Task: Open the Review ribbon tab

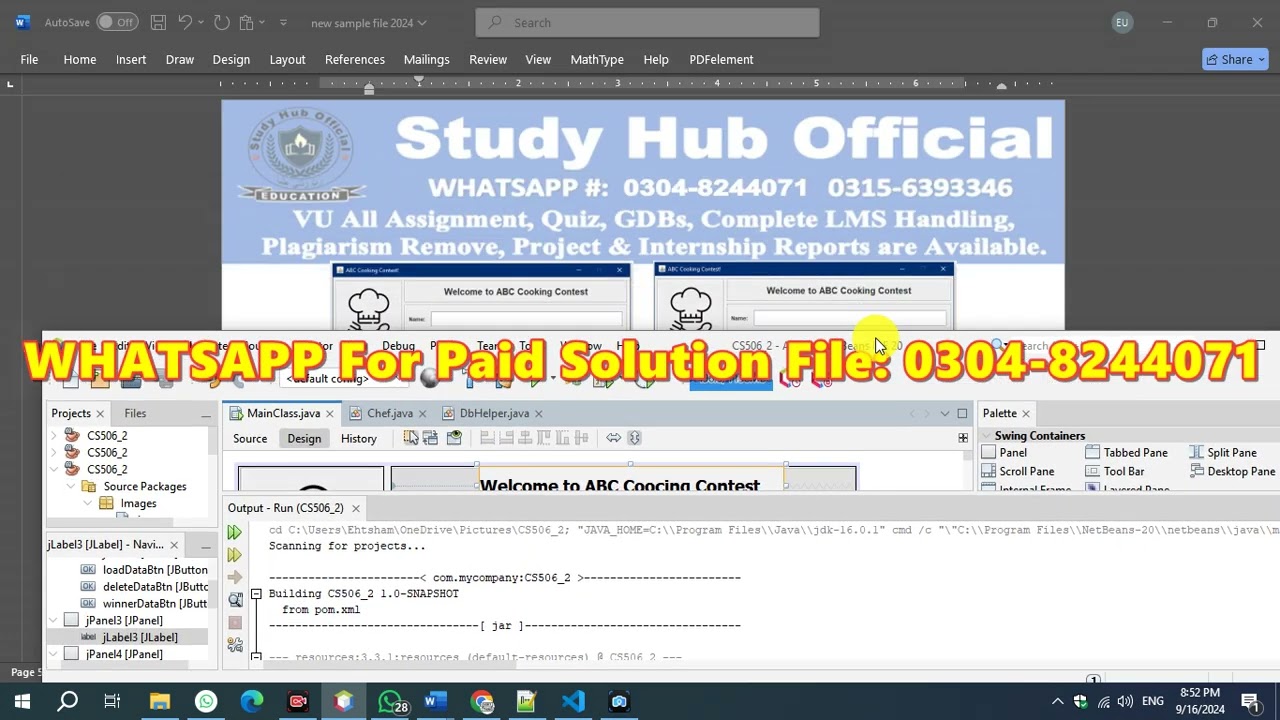Action: coord(488,59)
